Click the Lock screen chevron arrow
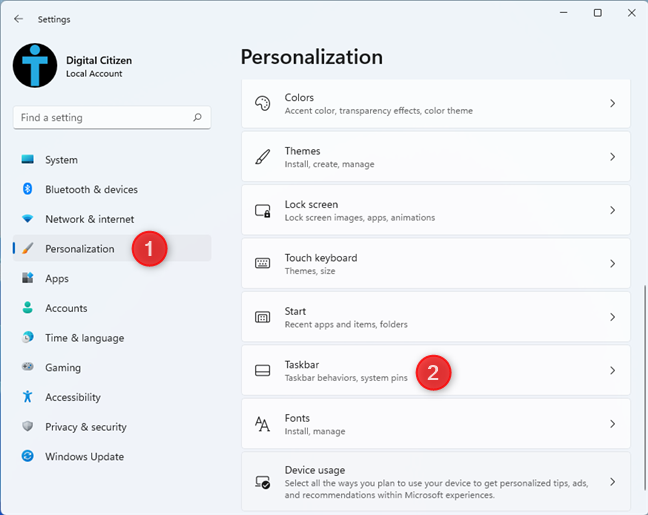Screen dimensions: 648x515 [x=612, y=210]
